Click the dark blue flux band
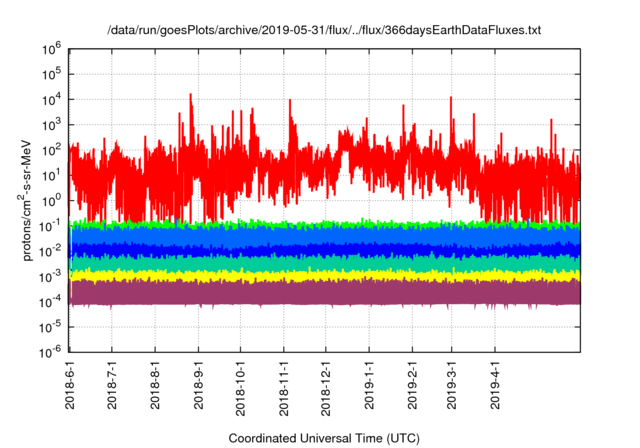 (x=324, y=250)
